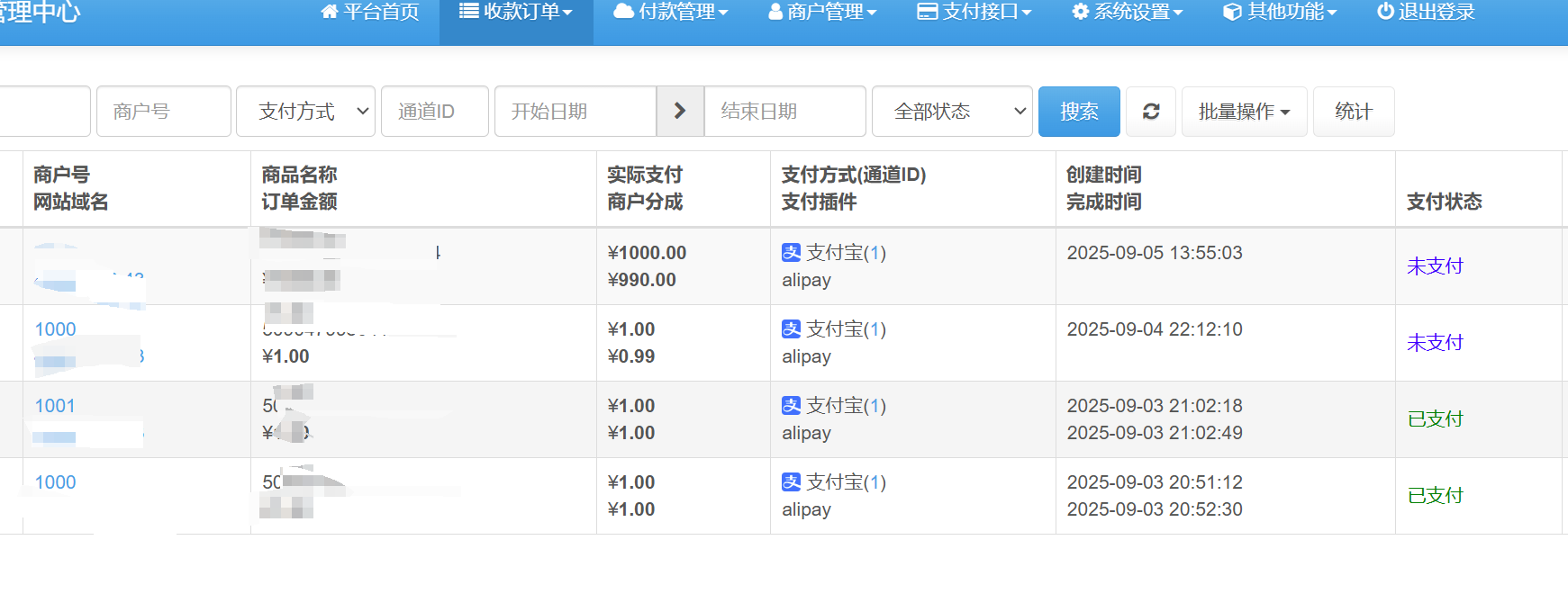Click 未支付 status for 2025-09-04 order
Viewport: 1568px width, 603px height.
tap(1435, 343)
